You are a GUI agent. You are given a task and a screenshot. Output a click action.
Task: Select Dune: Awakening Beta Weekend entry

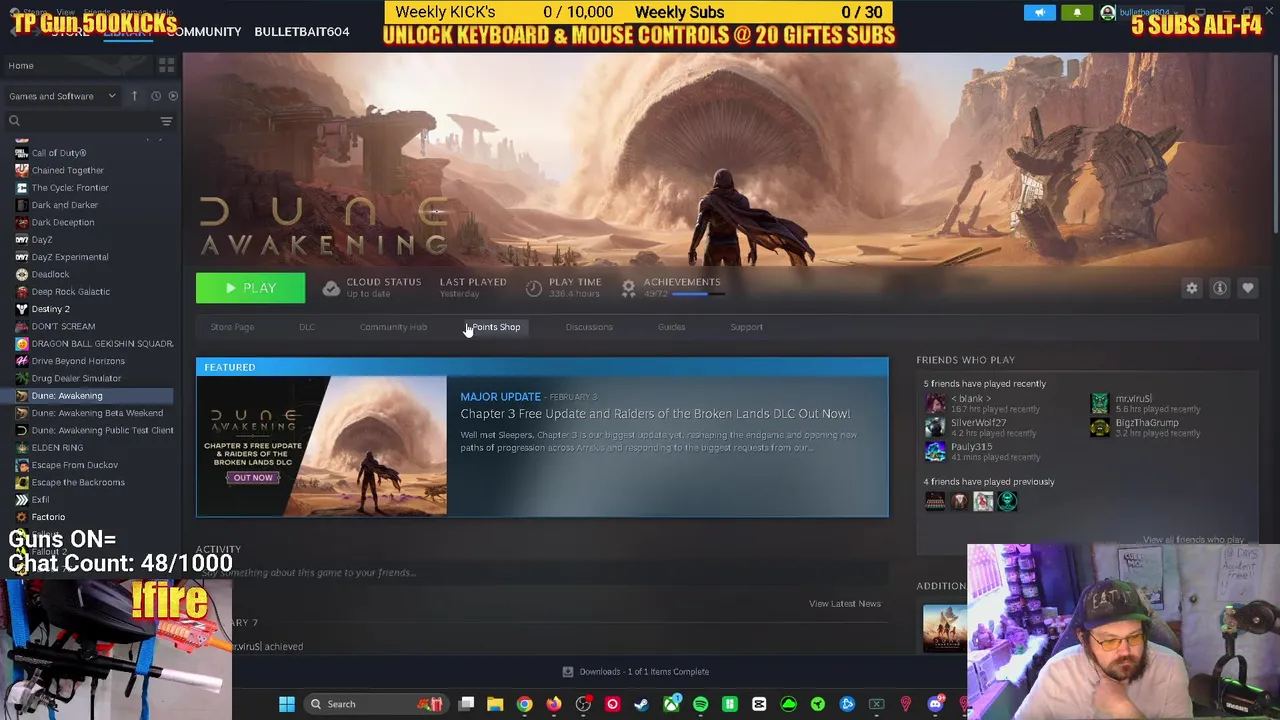point(97,413)
